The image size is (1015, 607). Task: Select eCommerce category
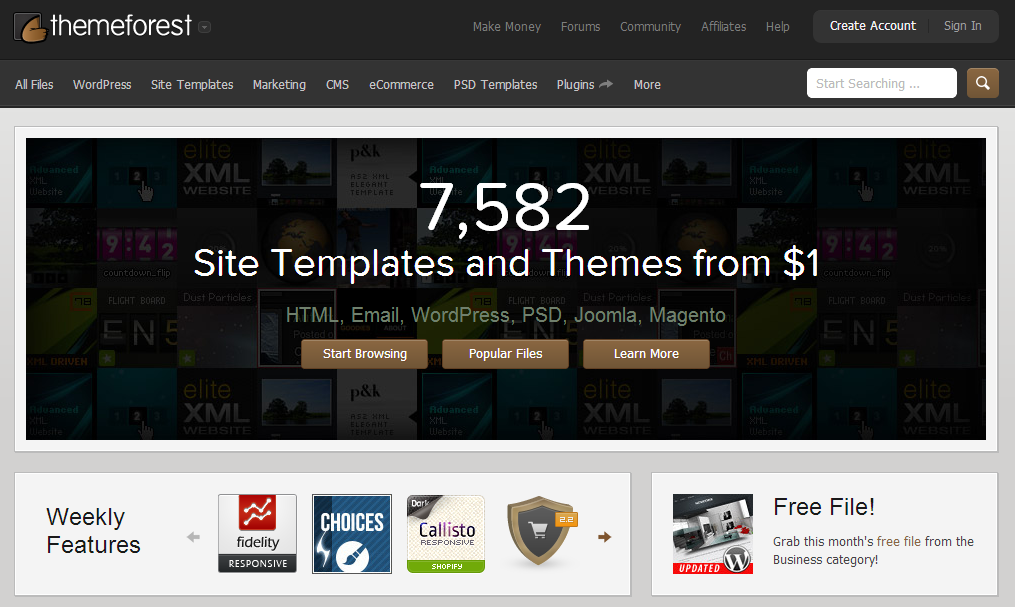click(x=401, y=85)
